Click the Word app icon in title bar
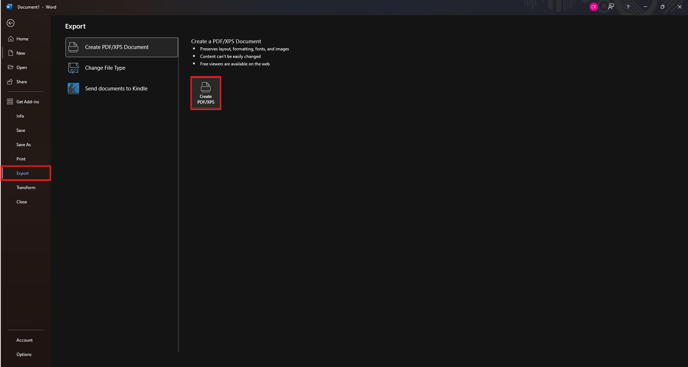The width and height of the screenshot is (688, 367). click(x=9, y=7)
